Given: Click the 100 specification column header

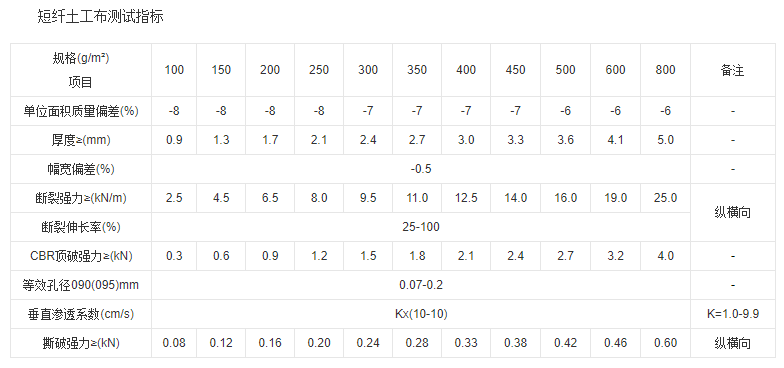Looking at the screenshot, I should pos(174,70).
